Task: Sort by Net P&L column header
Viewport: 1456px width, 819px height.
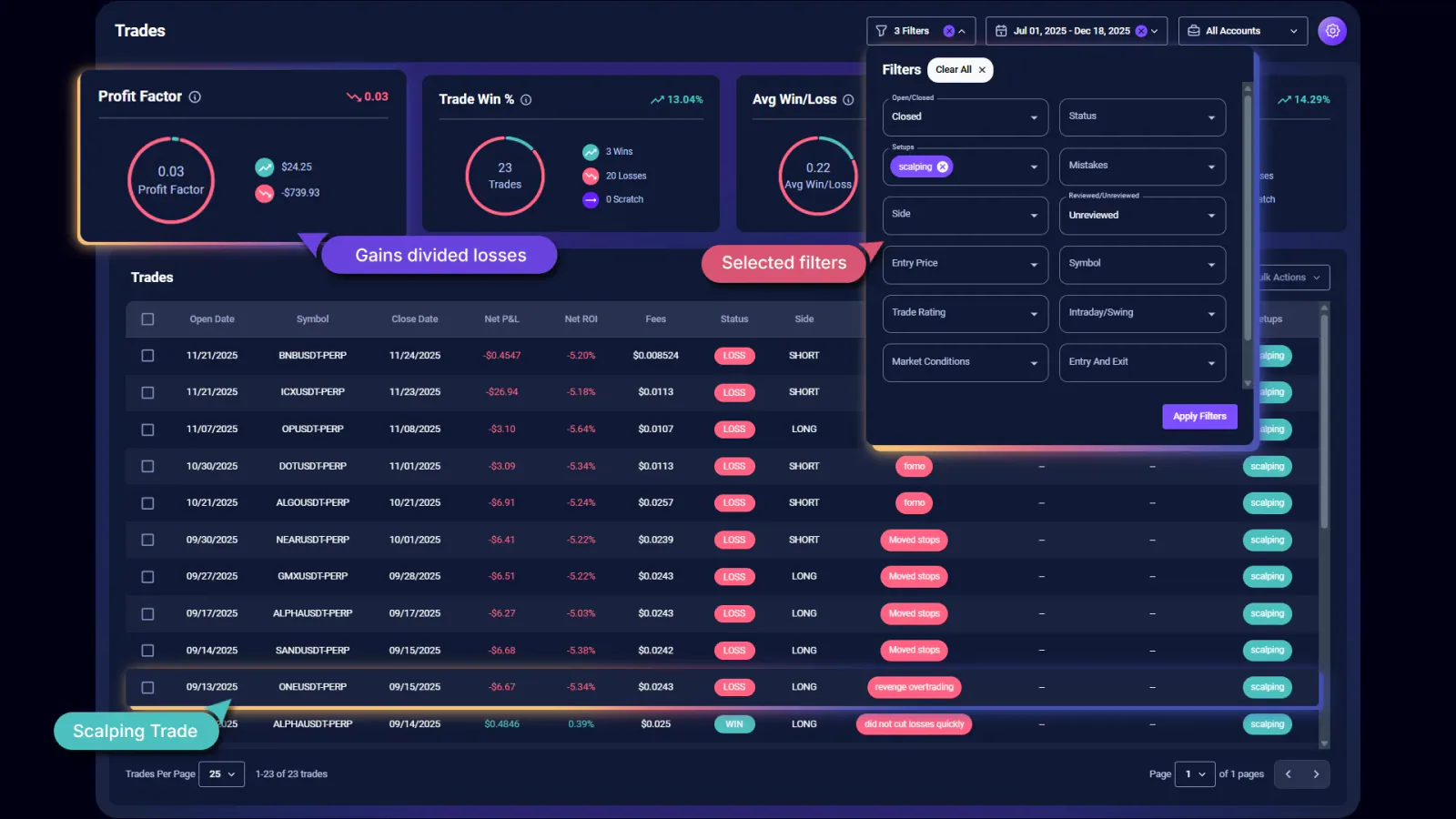Action: [501, 319]
